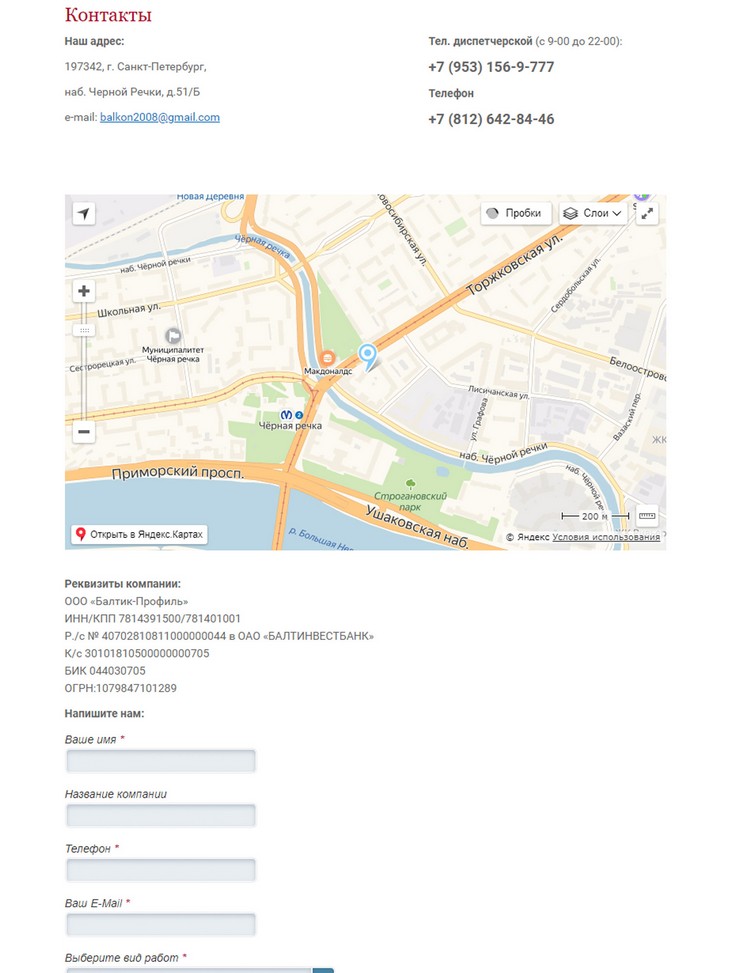Click the Приморский просп. map label
730x973 pixels.
pyautogui.click(x=178, y=473)
